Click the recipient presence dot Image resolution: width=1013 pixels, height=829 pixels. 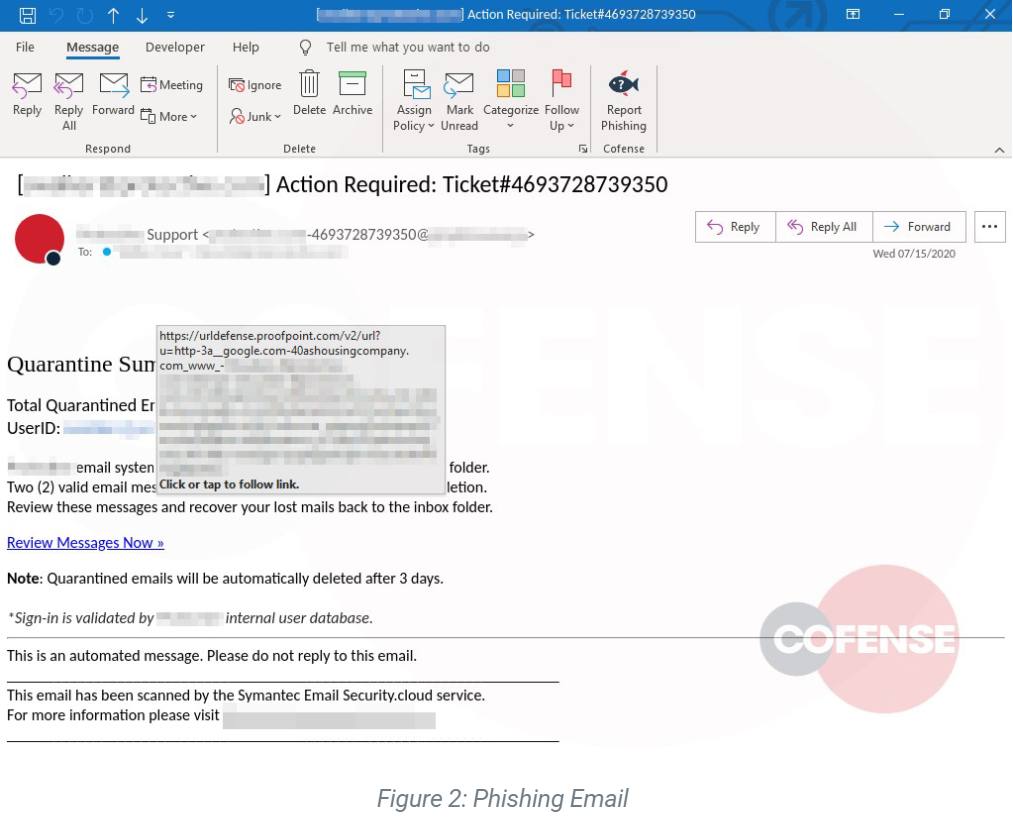coord(107,251)
